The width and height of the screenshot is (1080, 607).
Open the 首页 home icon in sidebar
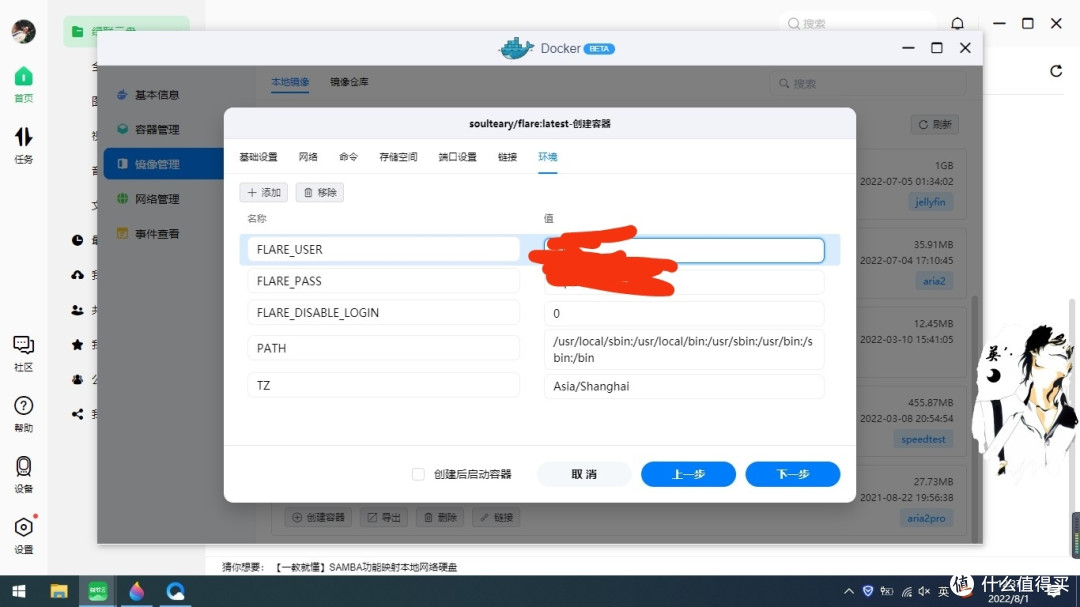[23, 84]
